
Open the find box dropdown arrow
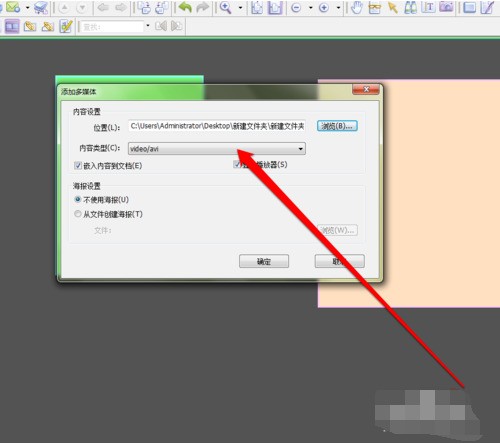point(148,26)
